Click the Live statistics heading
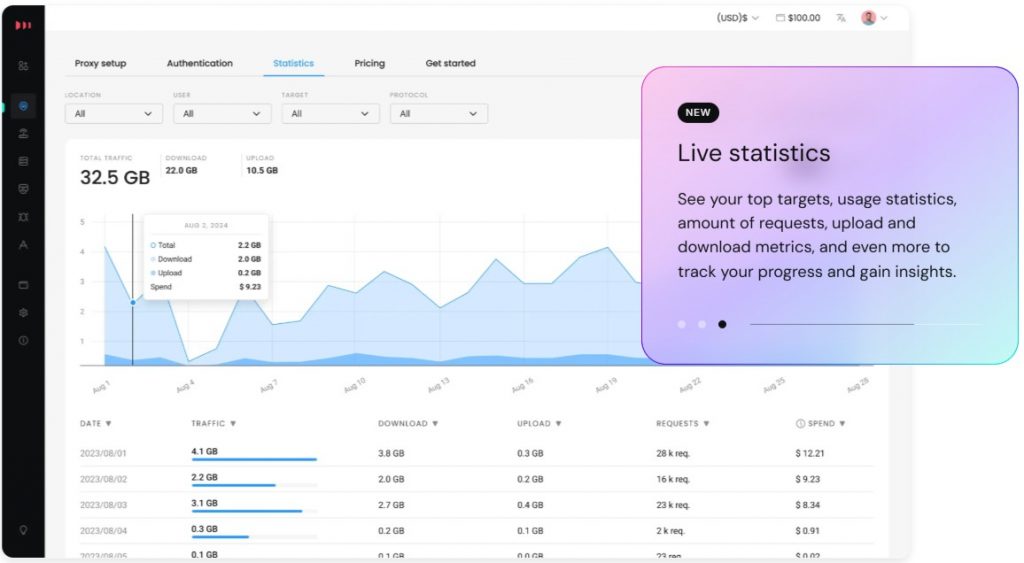Viewport: 1024px width, 563px height. tap(754, 153)
